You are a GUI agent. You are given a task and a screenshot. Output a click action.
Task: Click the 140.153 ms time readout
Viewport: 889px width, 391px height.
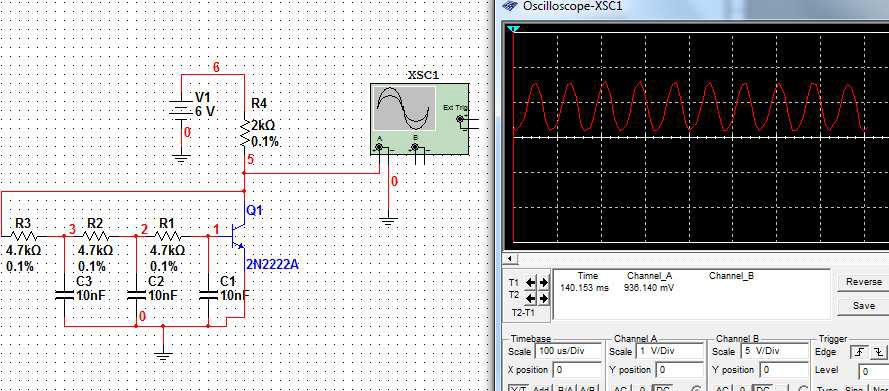(584, 287)
